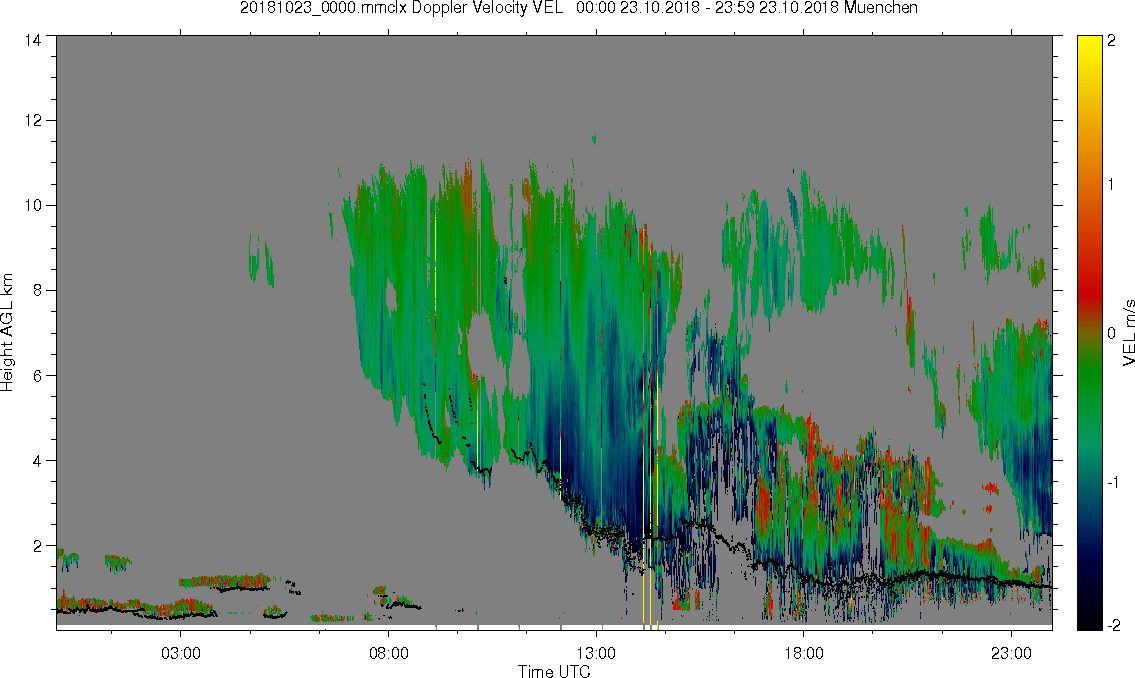Click the 03:00 time tick label

180,653
